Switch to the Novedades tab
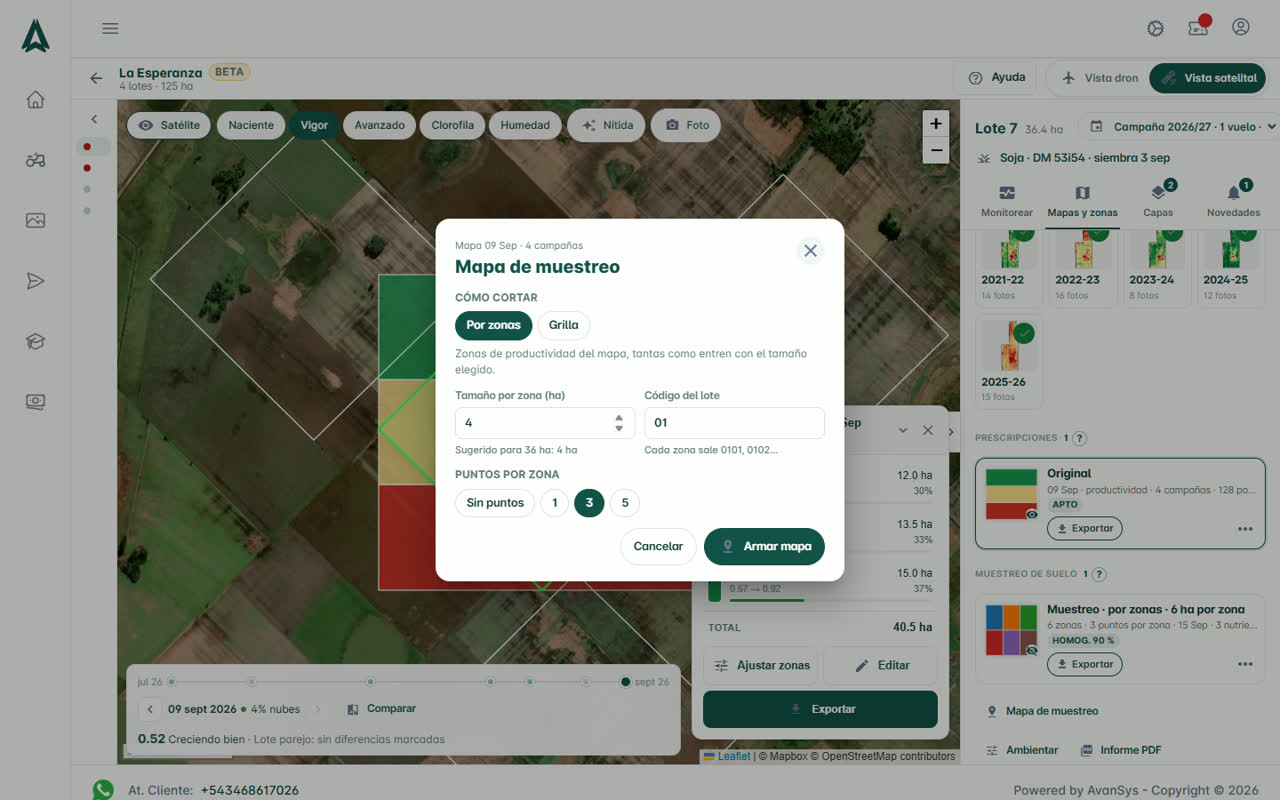 1233,199
